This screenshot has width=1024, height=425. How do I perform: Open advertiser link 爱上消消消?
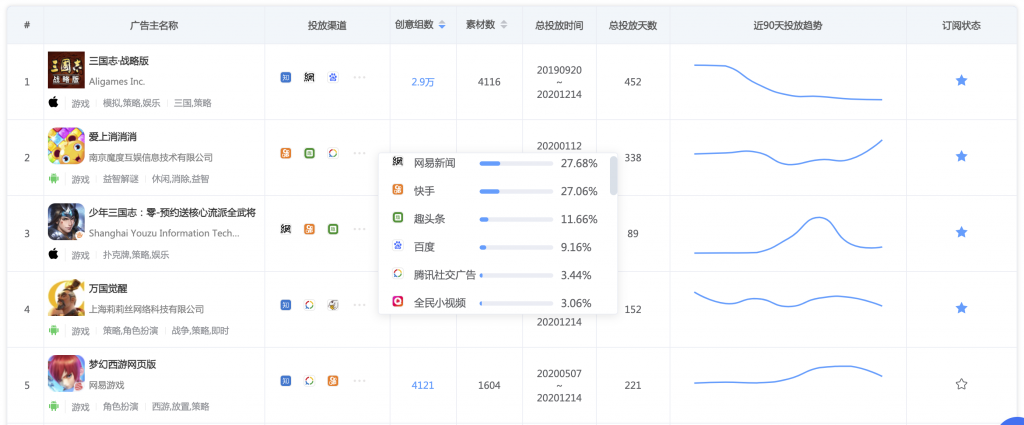(x=113, y=136)
